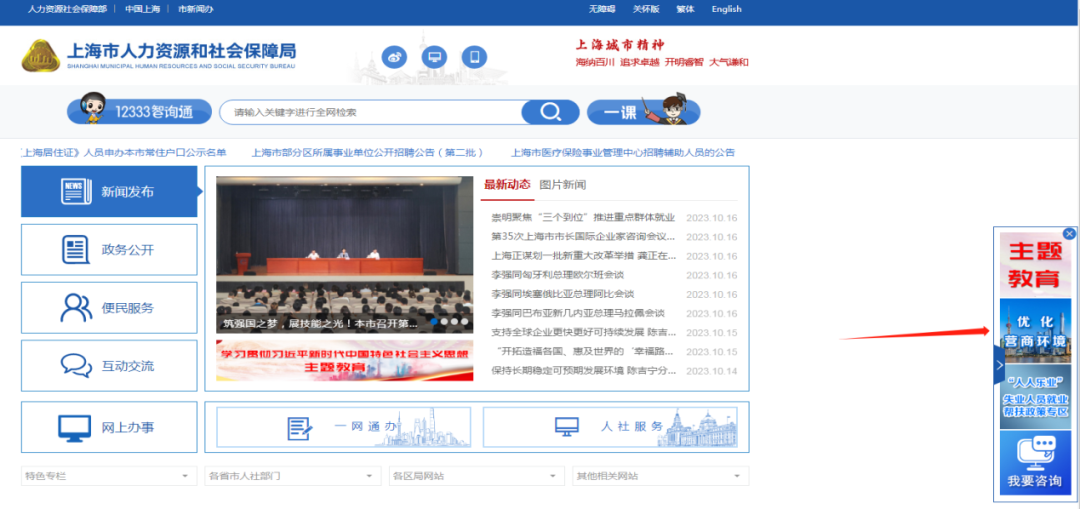Collapse the side panel arrow
This screenshot has width=1080, height=509.
[x=999, y=366]
